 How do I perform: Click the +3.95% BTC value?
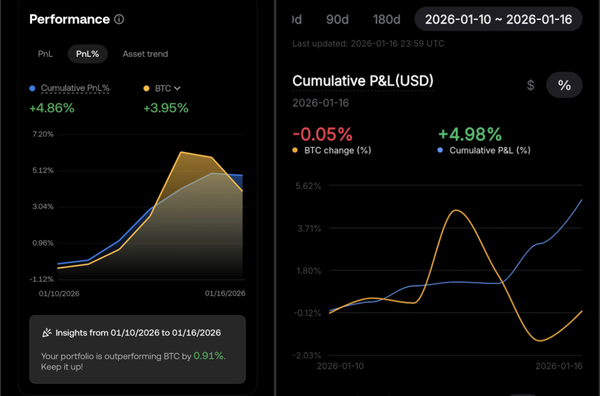coord(166,108)
